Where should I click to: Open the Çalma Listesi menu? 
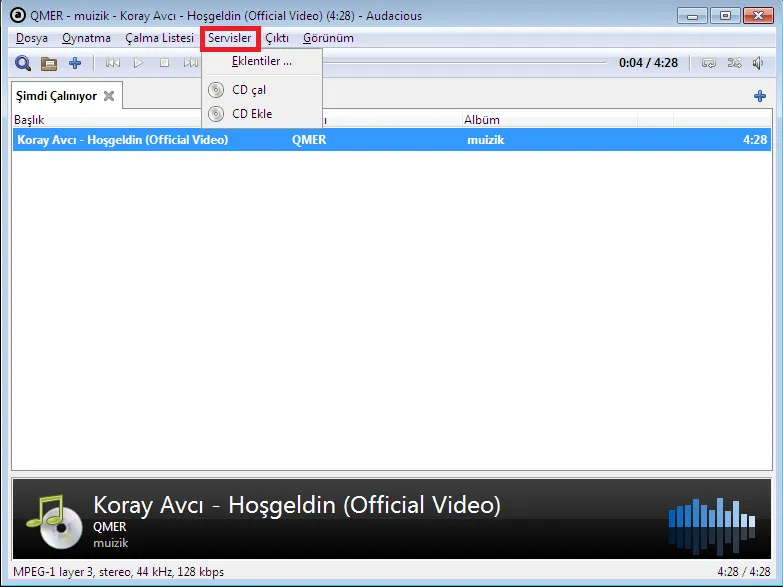(x=159, y=38)
